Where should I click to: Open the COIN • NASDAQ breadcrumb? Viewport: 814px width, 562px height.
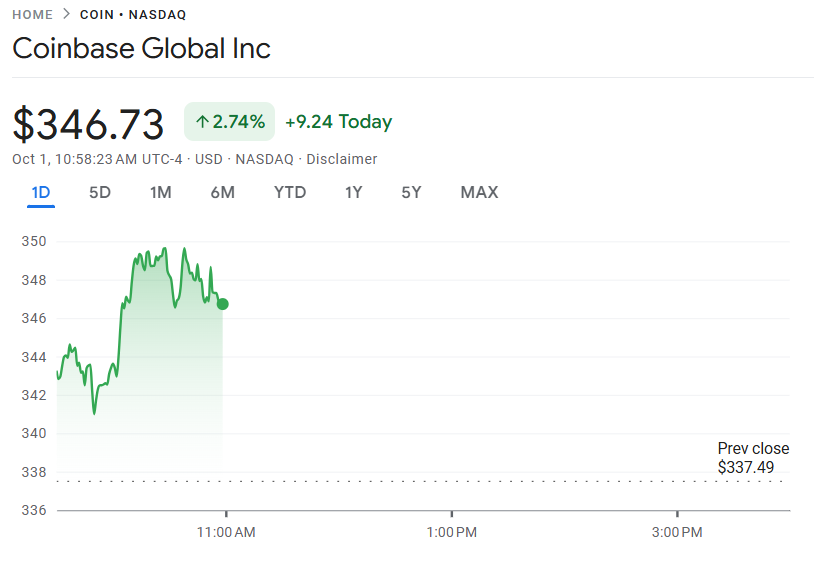click(x=133, y=15)
